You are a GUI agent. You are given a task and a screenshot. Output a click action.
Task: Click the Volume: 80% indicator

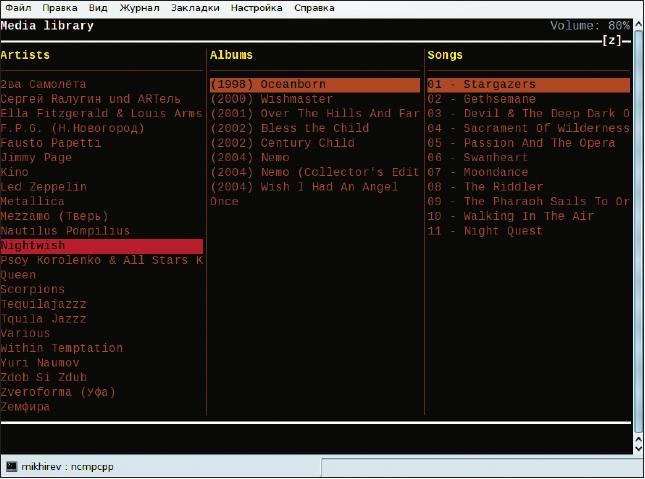(590, 26)
